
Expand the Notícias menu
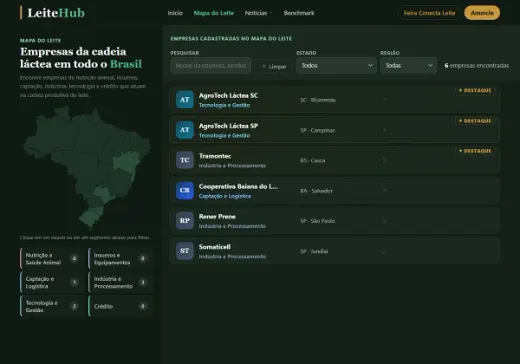pyautogui.click(x=258, y=13)
